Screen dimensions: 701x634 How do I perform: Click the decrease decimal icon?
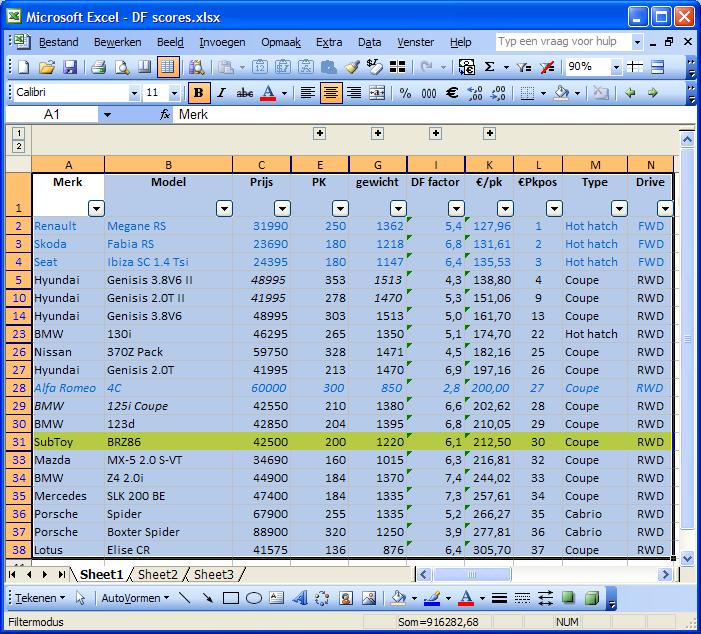coord(498,93)
